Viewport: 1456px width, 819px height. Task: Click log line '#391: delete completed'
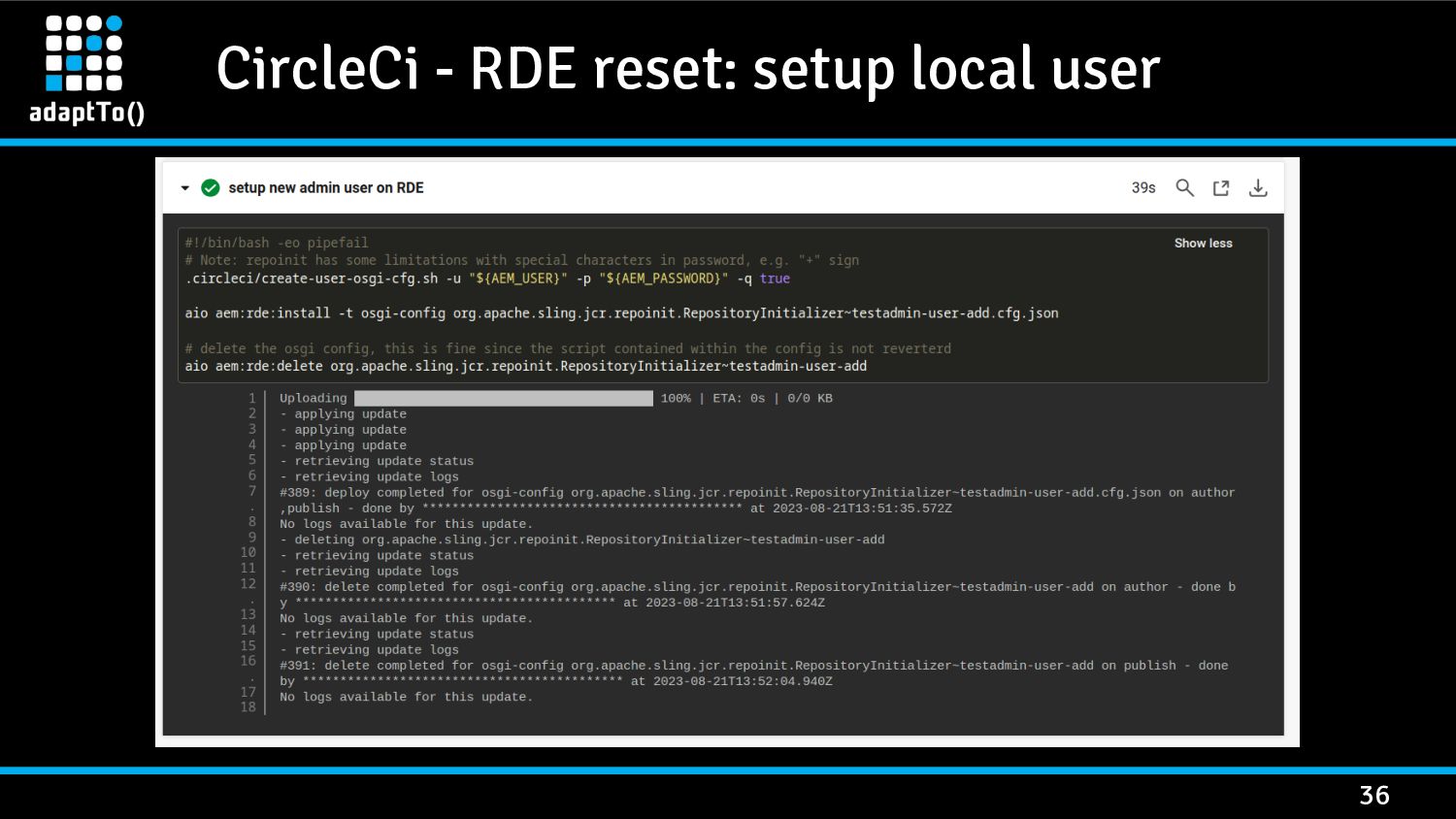click(x=754, y=673)
